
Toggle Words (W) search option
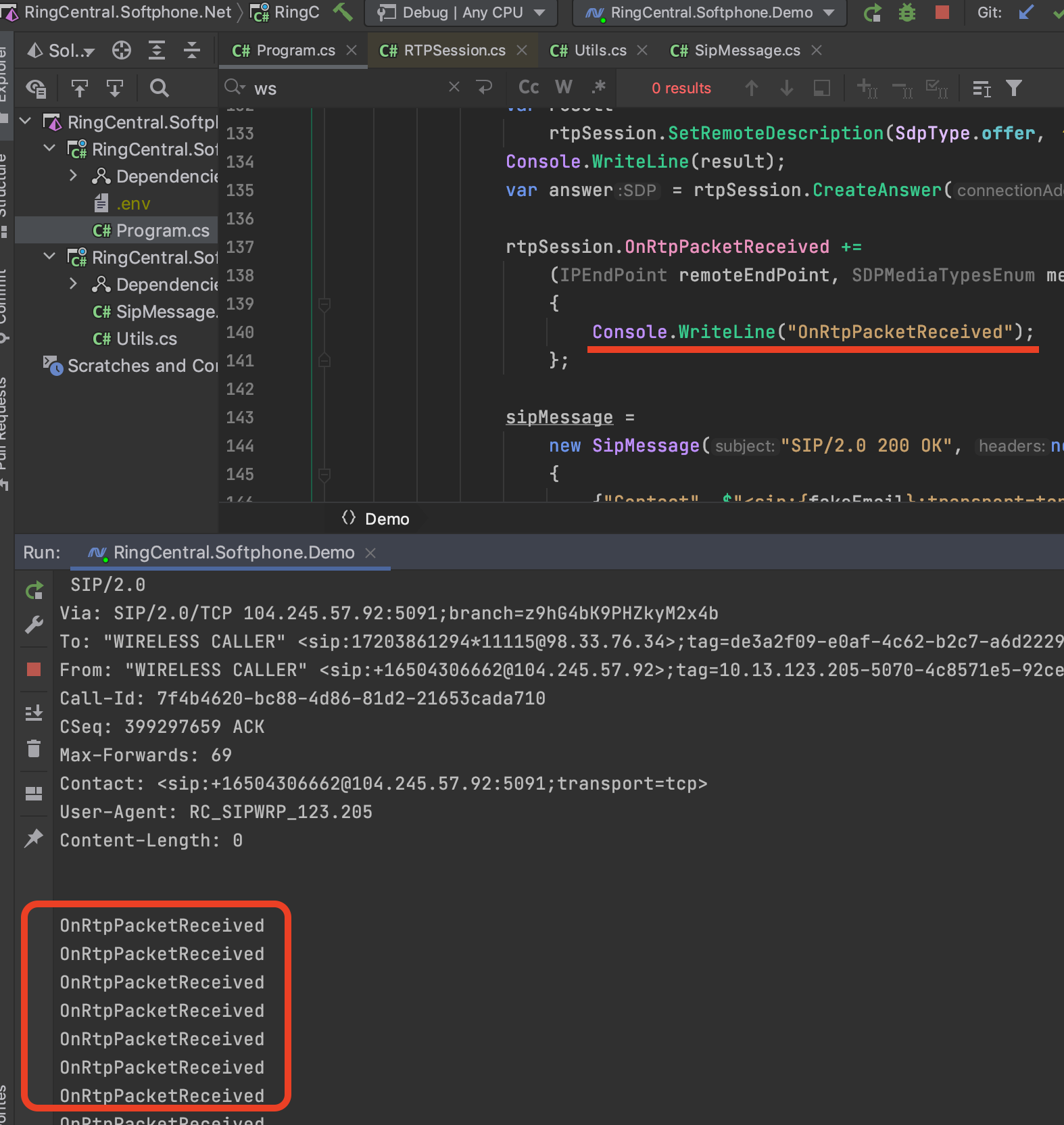564,87
